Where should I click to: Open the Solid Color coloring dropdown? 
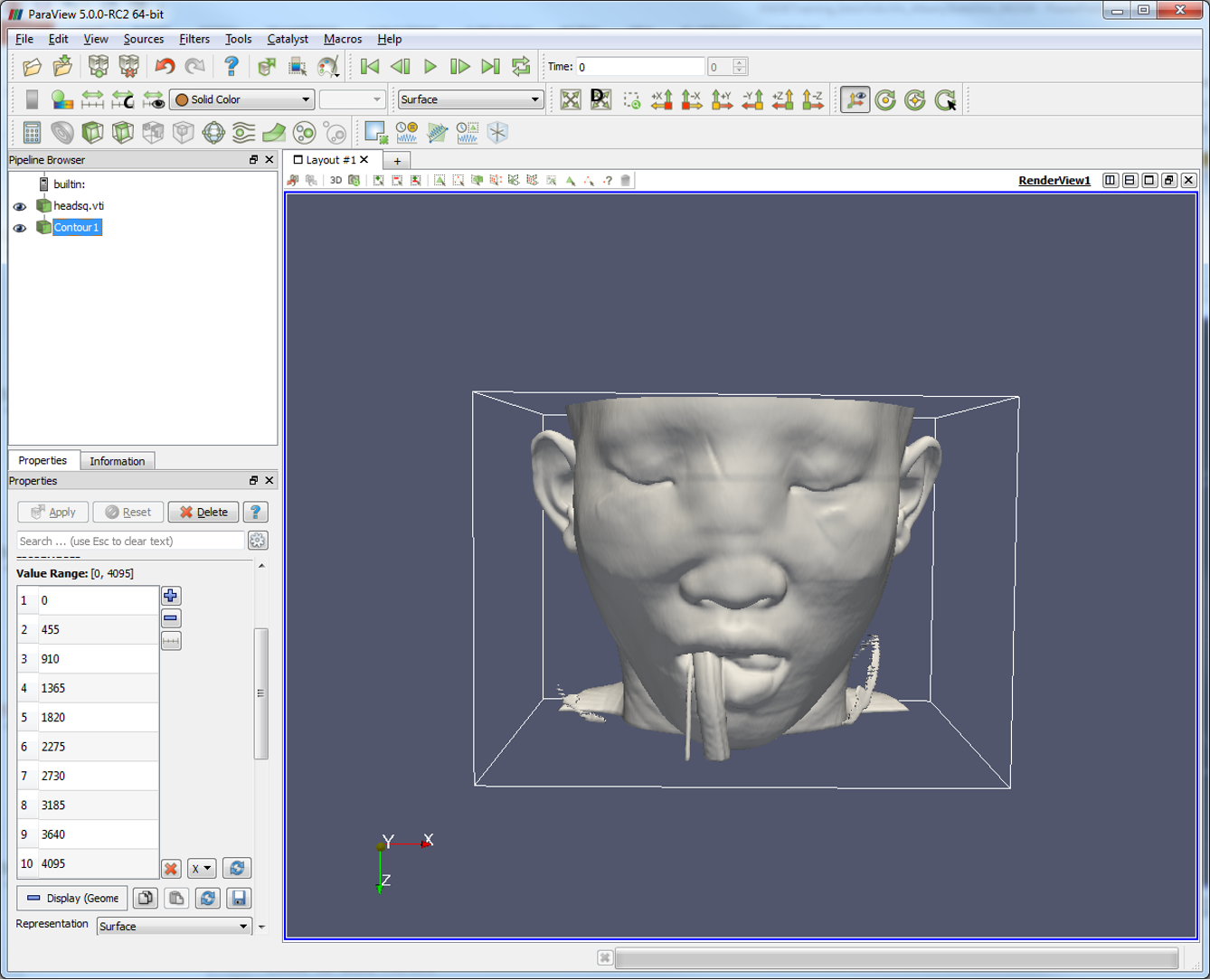tap(242, 99)
